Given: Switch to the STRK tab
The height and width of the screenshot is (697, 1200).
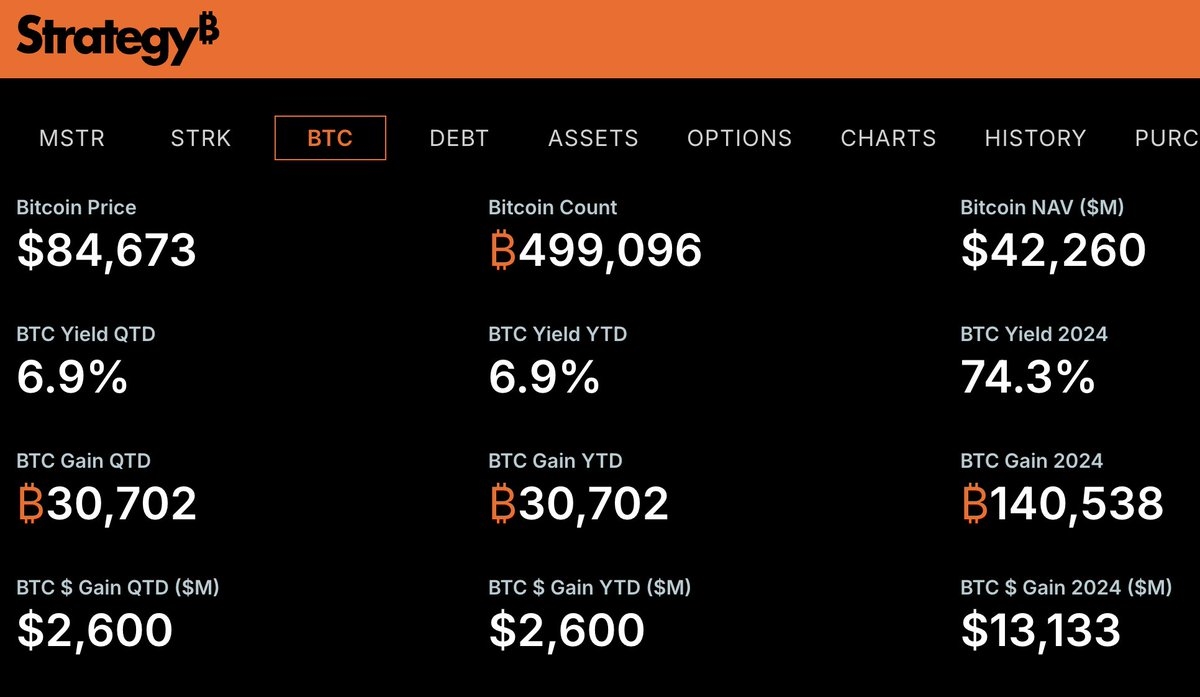Looking at the screenshot, I should 201,139.
